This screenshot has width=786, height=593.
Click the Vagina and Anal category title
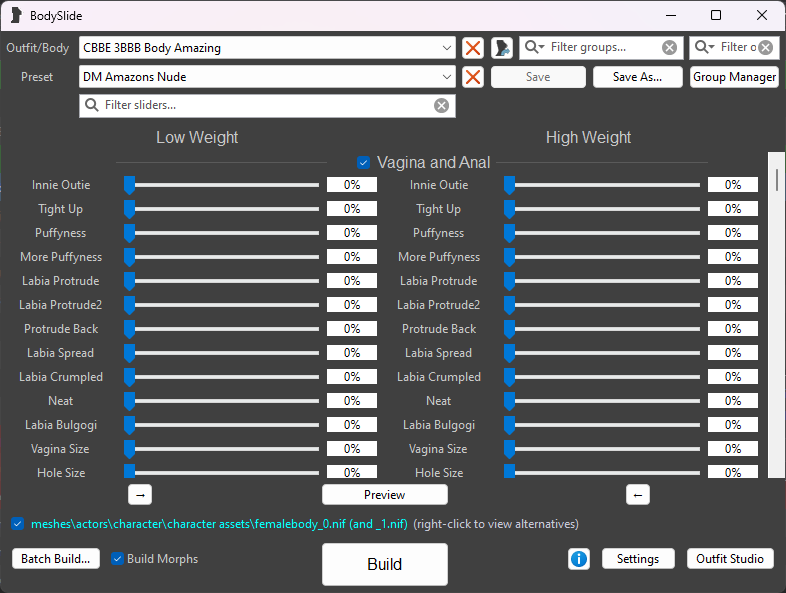(x=434, y=162)
